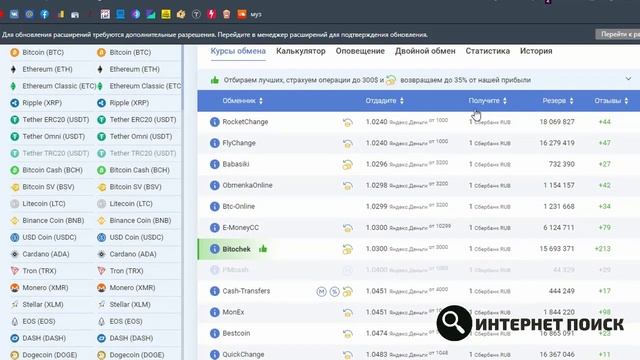Switch to Двойной обмен tab
Image resolution: width=640 pixels, height=360 pixels.
point(425,51)
